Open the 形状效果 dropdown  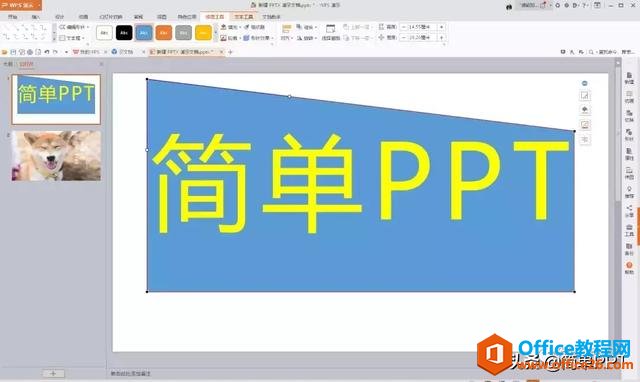259,38
